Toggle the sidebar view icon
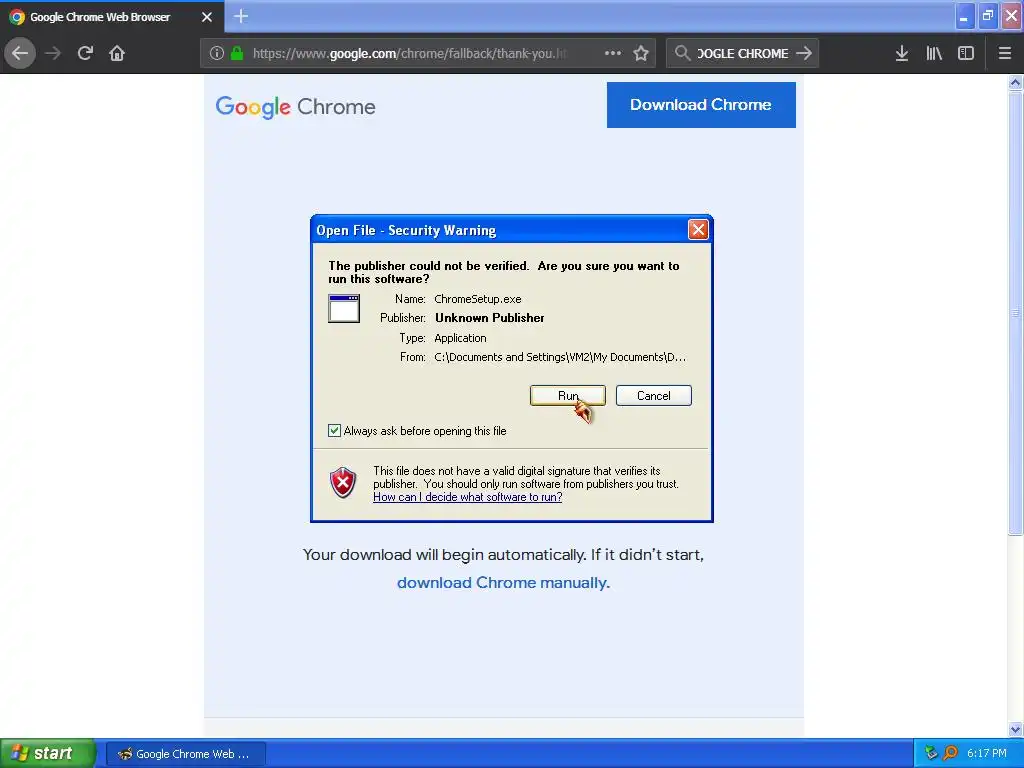1024x768 pixels. pyautogui.click(x=966, y=54)
